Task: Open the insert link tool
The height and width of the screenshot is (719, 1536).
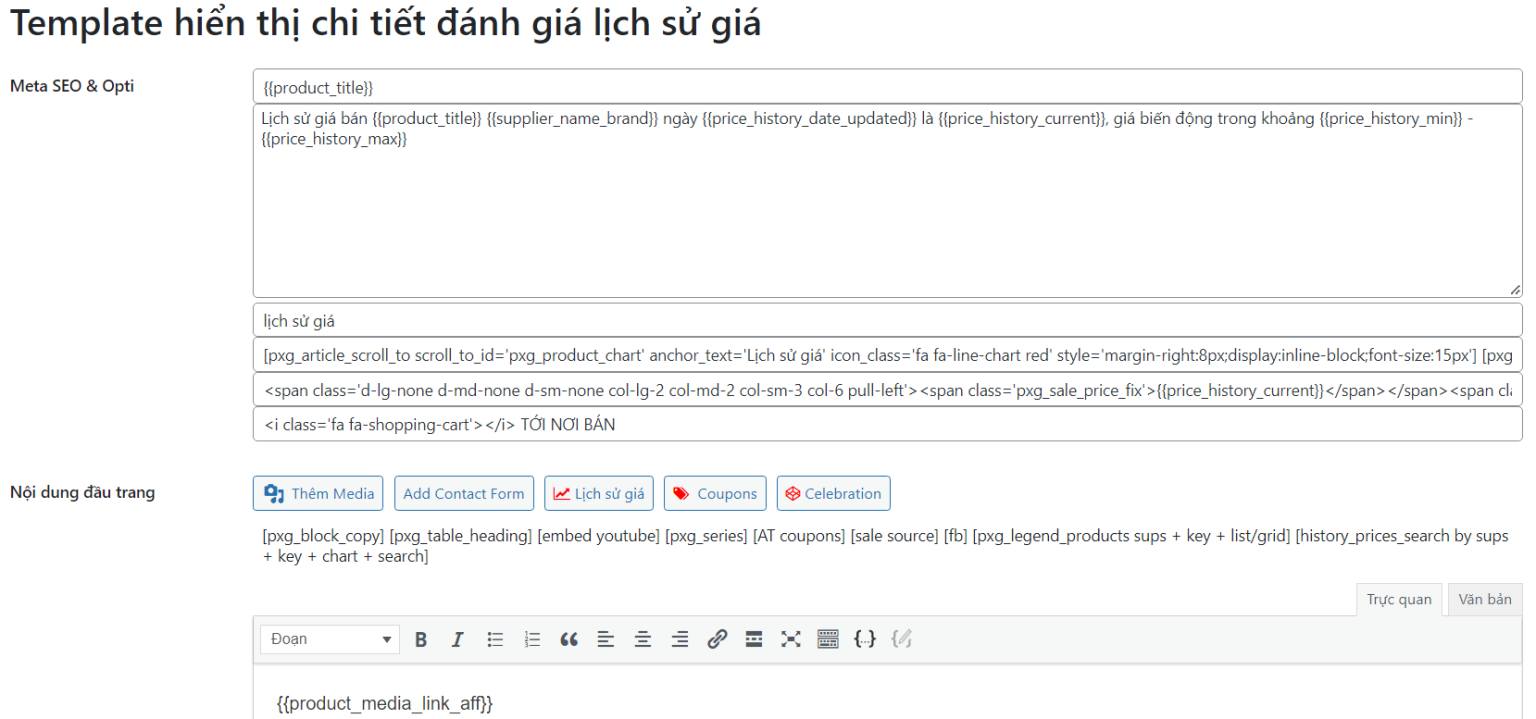Action: pyautogui.click(x=716, y=639)
